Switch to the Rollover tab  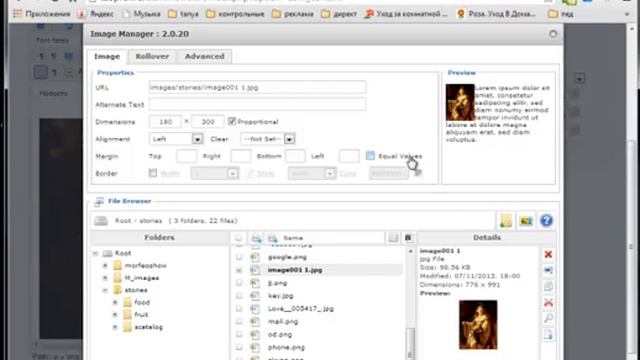(x=152, y=56)
